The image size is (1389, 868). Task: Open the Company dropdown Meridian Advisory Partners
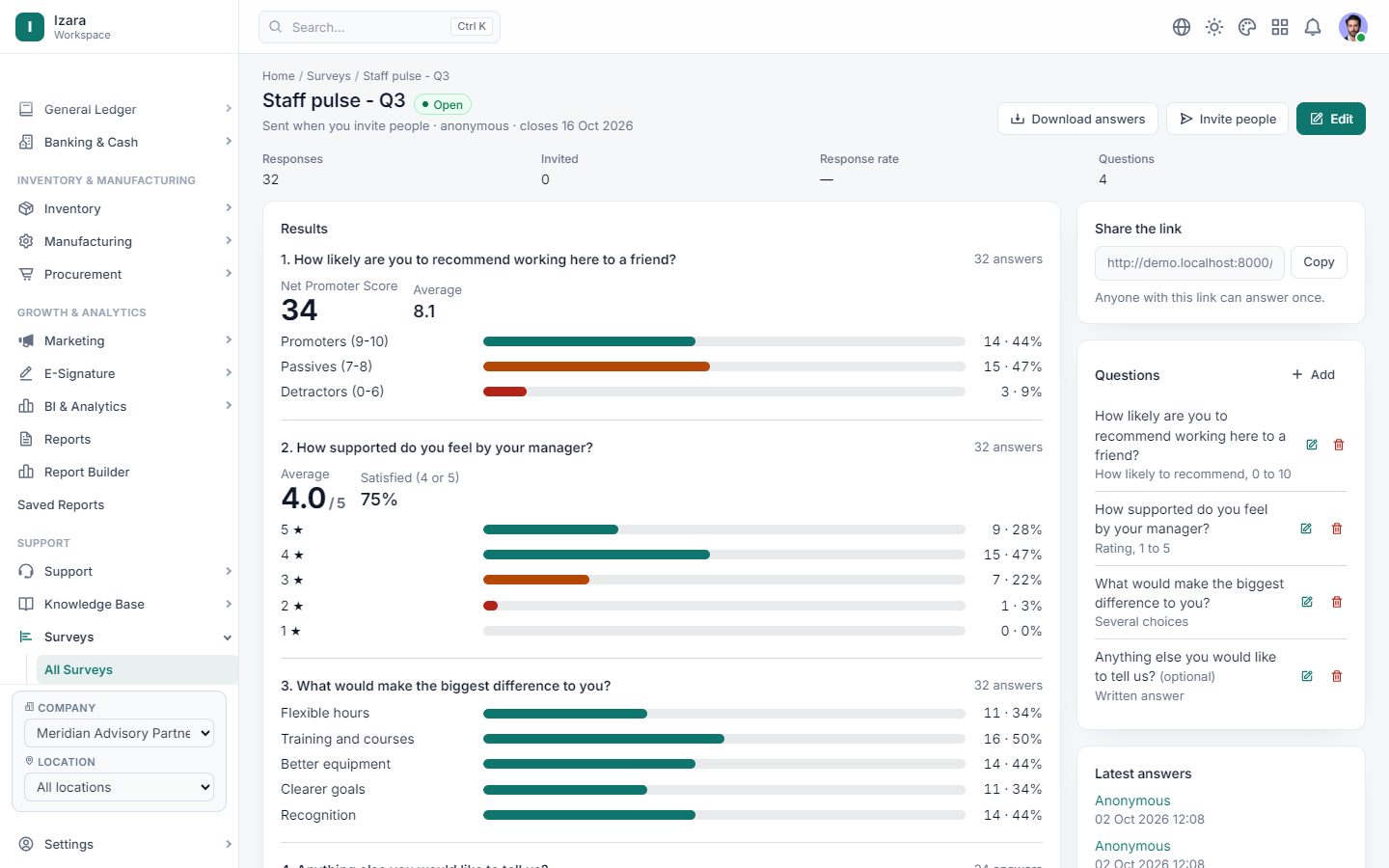click(x=119, y=733)
